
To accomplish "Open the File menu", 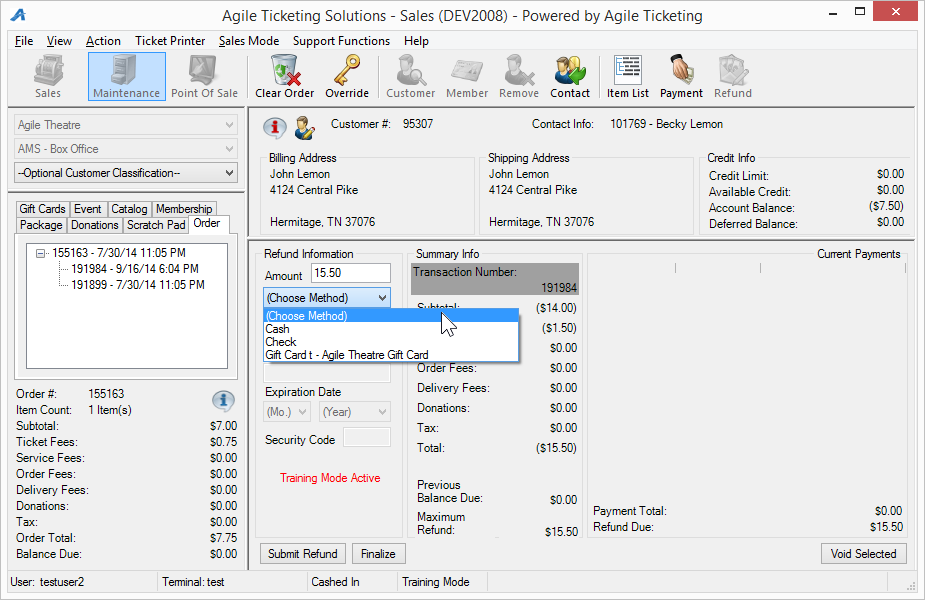I will click(24, 41).
